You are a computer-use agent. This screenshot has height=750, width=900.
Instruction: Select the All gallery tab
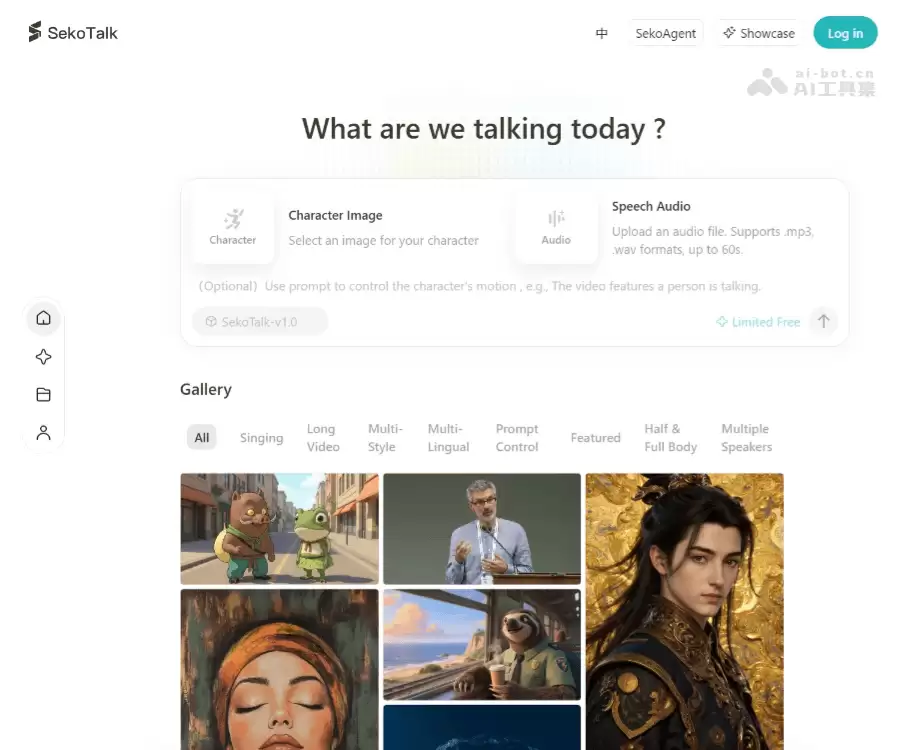tap(201, 438)
